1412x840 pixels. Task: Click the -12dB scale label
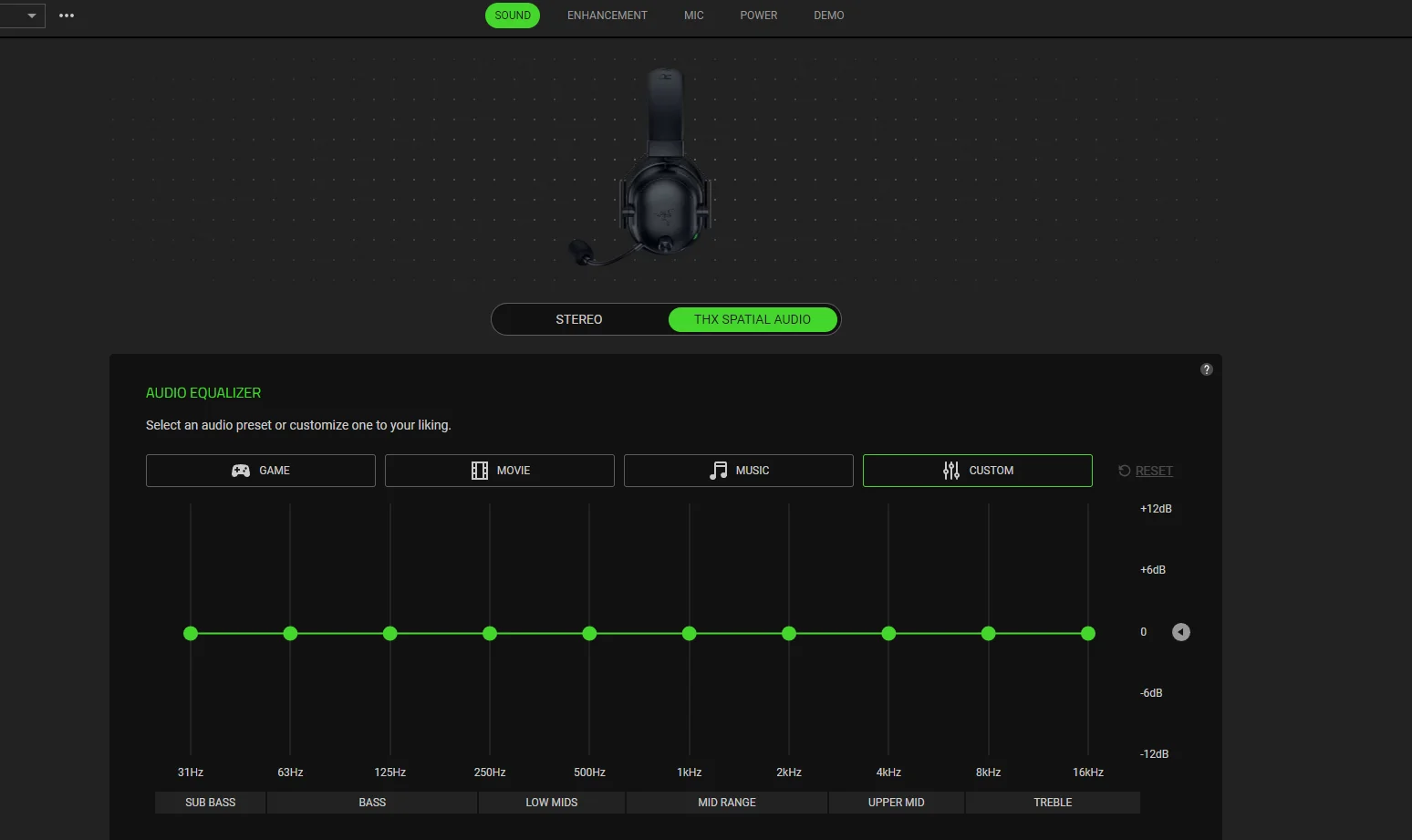tap(1155, 754)
